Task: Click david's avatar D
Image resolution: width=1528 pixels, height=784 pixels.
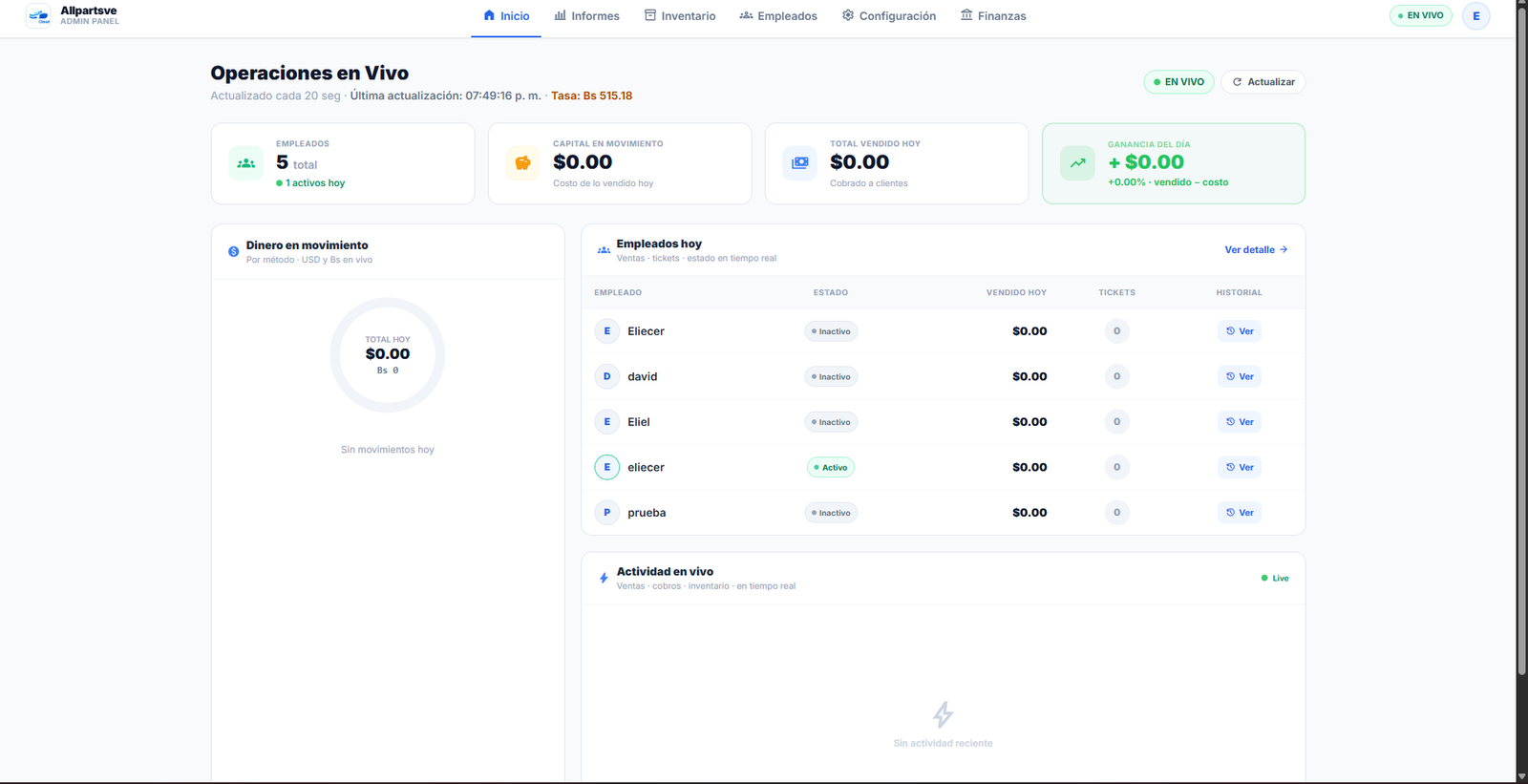Action: coord(606,376)
